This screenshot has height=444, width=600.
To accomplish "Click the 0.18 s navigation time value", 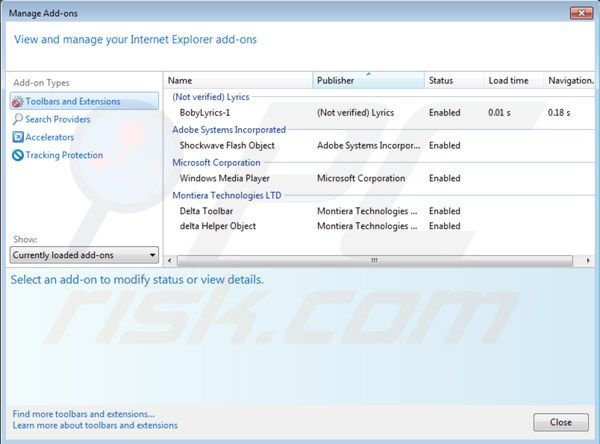I will (559, 113).
